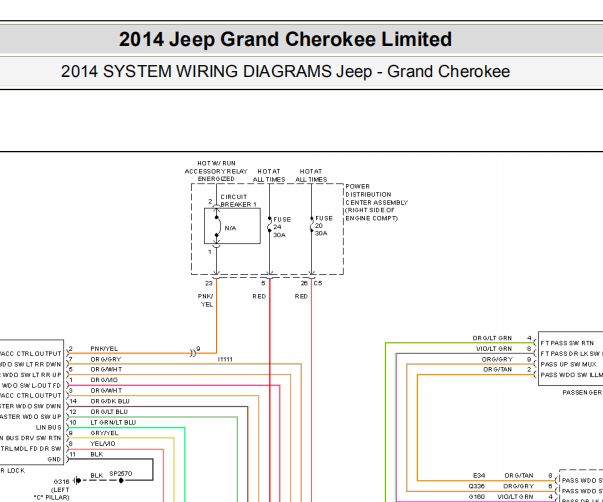Click the "C5" connector label
Screen dimensions: 603x502
(x=318, y=283)
